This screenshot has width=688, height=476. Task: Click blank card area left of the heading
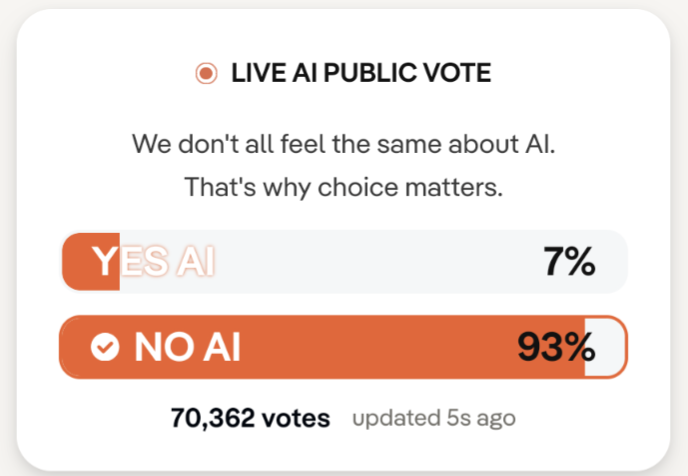point(100,73)
